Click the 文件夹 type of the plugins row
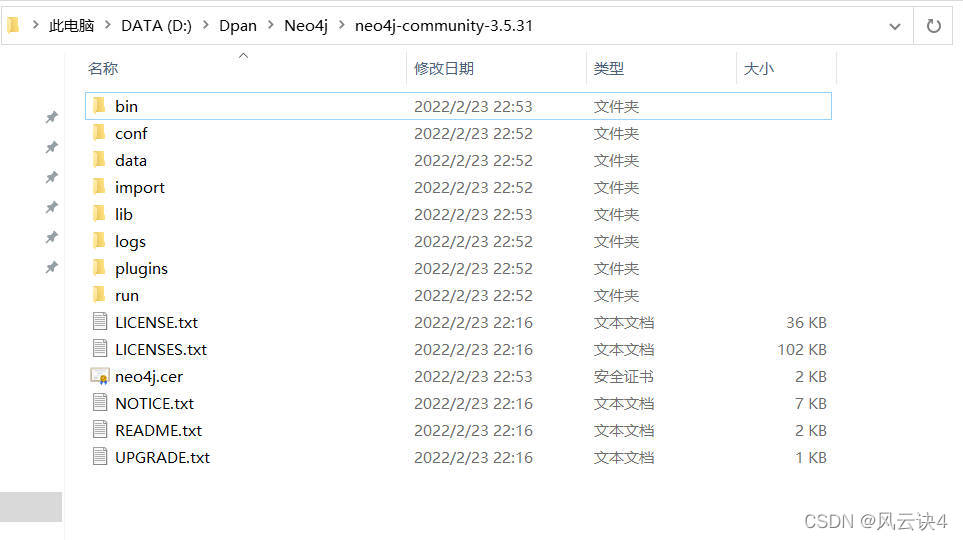Image resolution: width=963 pixels, height=540 pixels. (x=616, y=268)
